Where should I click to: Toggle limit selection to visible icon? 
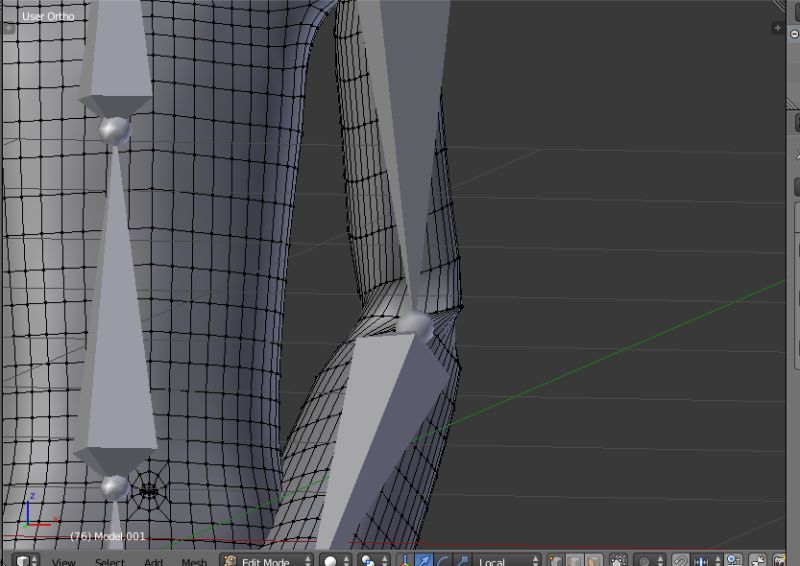(618, 560)
